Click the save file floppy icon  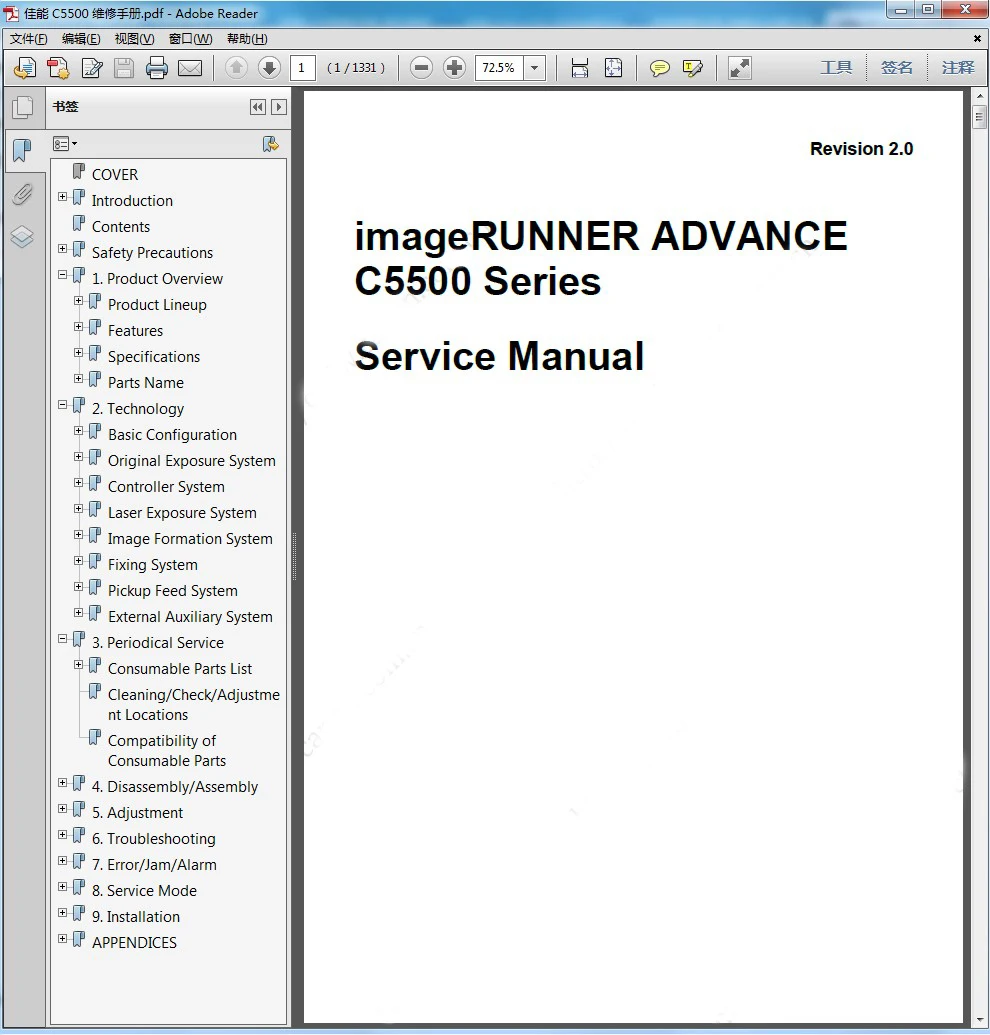point(124,67)
